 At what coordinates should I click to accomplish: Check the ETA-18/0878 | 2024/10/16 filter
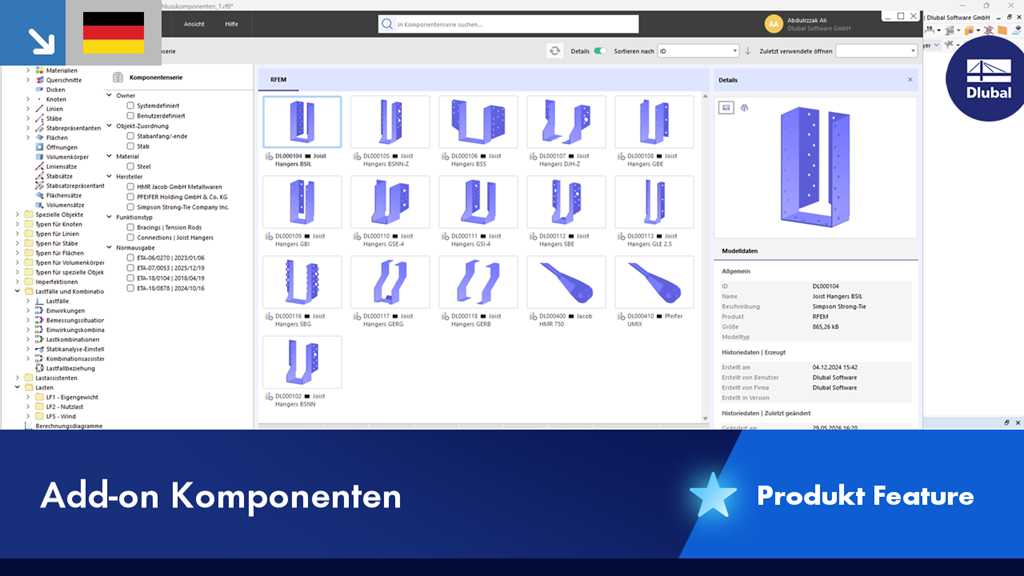pos(131,288)
